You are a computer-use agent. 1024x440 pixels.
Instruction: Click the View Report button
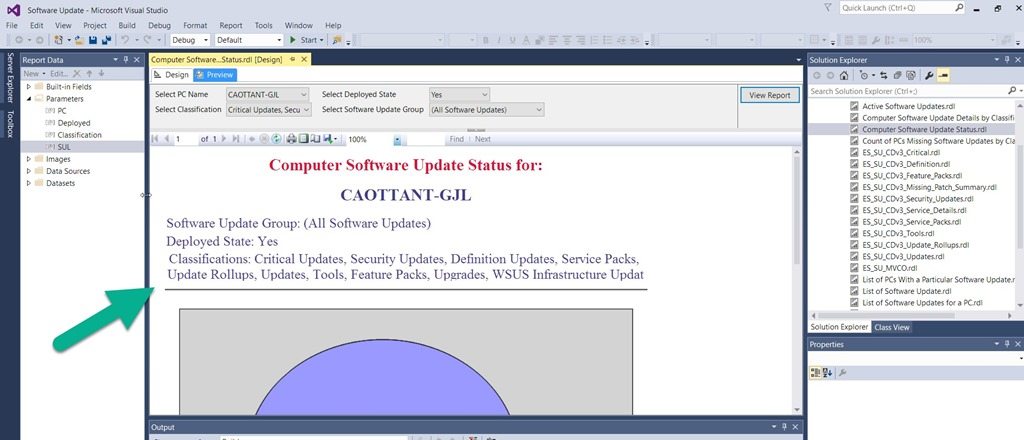(x=769, y=95)
